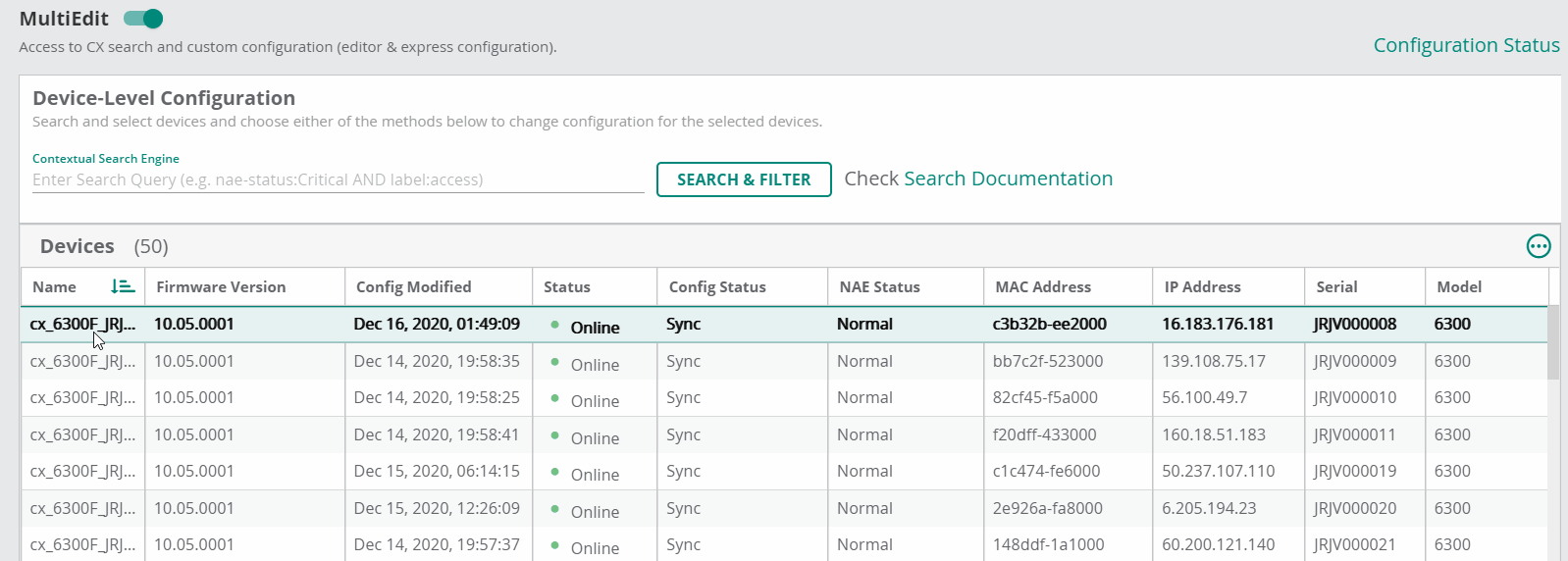The width and height of the screenshot is (1568, 561).
Task: Click the Name column sort icon
Action: (123, 286)
